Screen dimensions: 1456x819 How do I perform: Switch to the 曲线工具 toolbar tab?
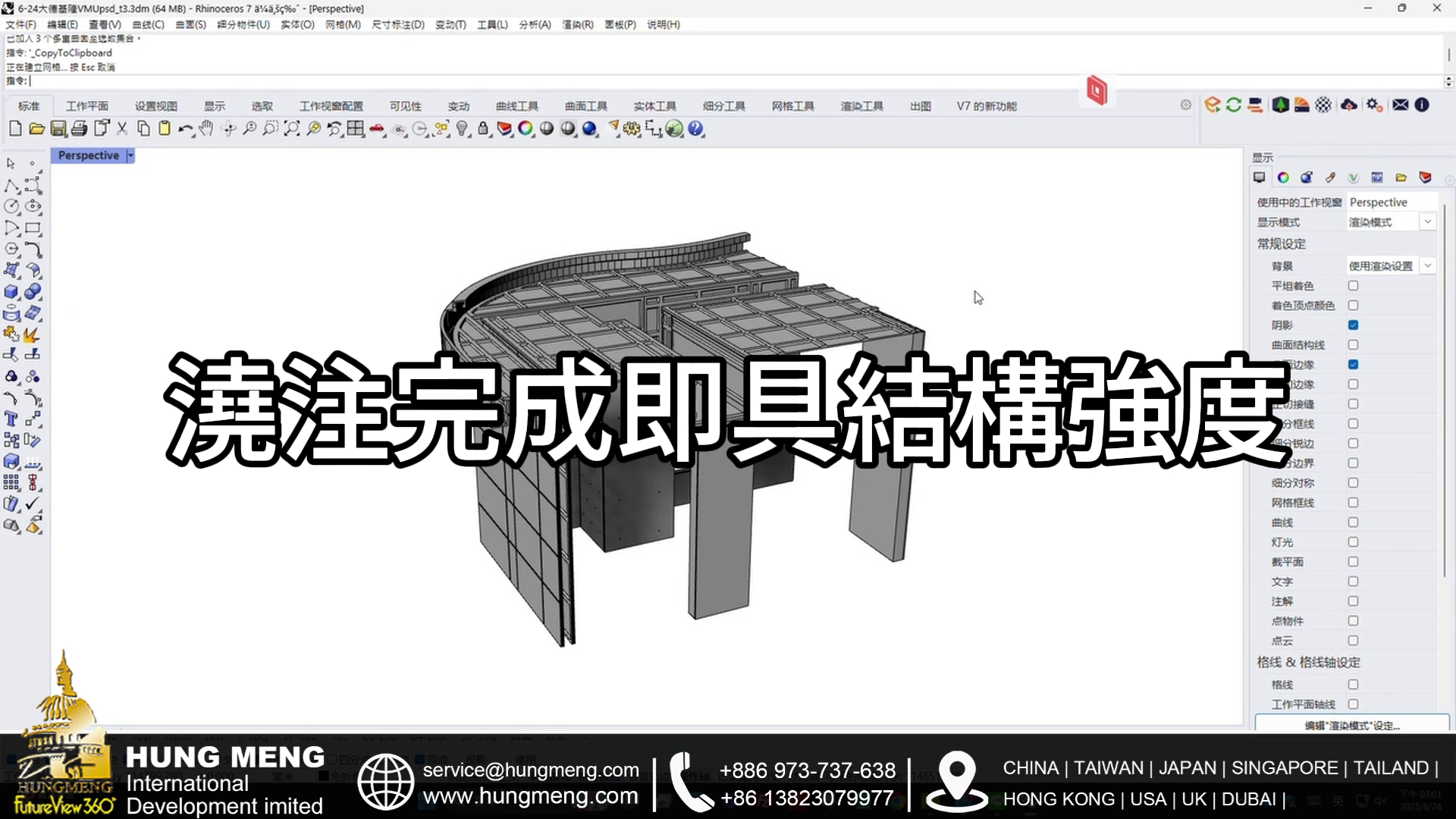tap(516, 106)
